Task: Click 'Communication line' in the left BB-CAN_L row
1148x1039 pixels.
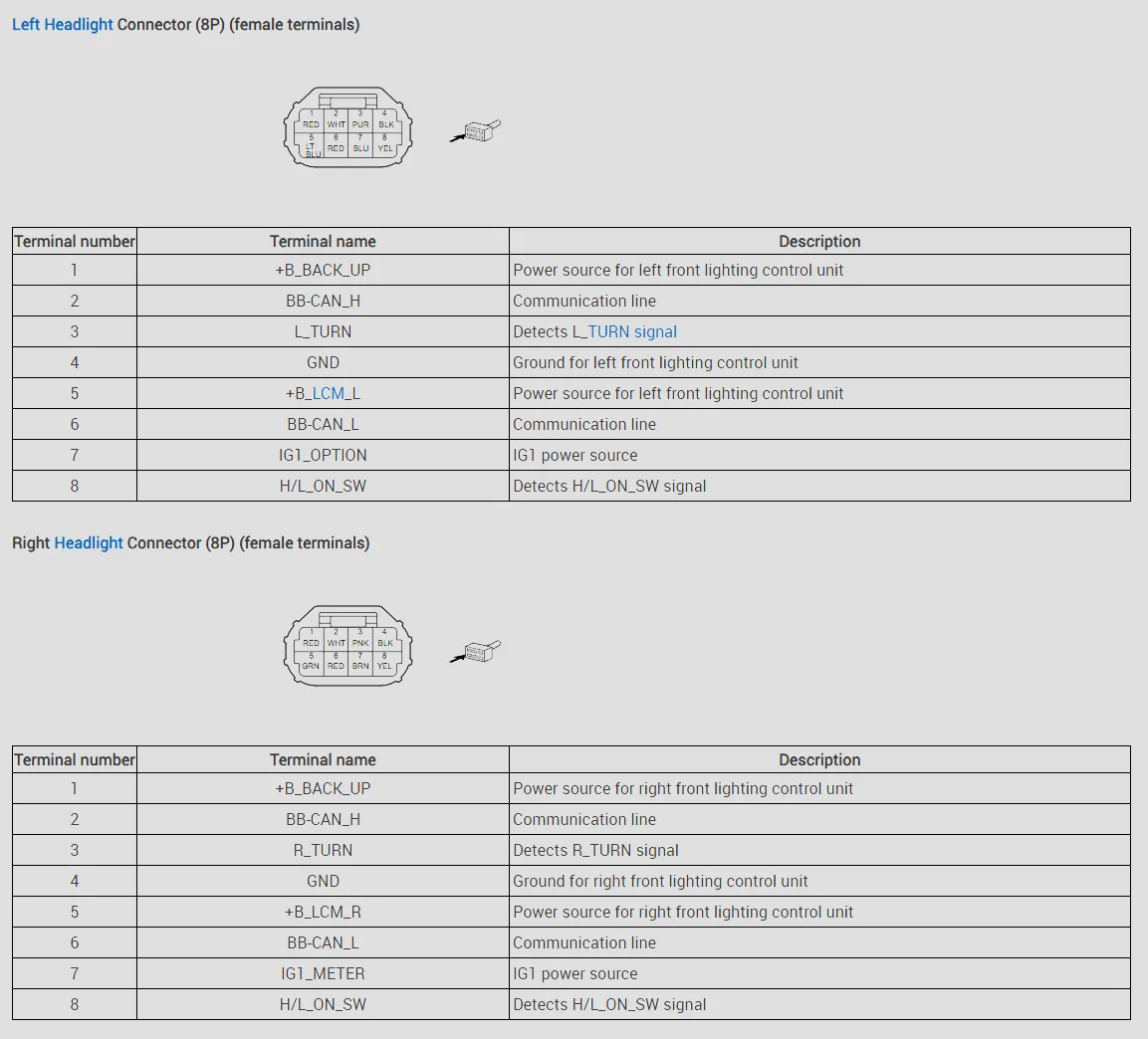Action: tap(584, 424)
